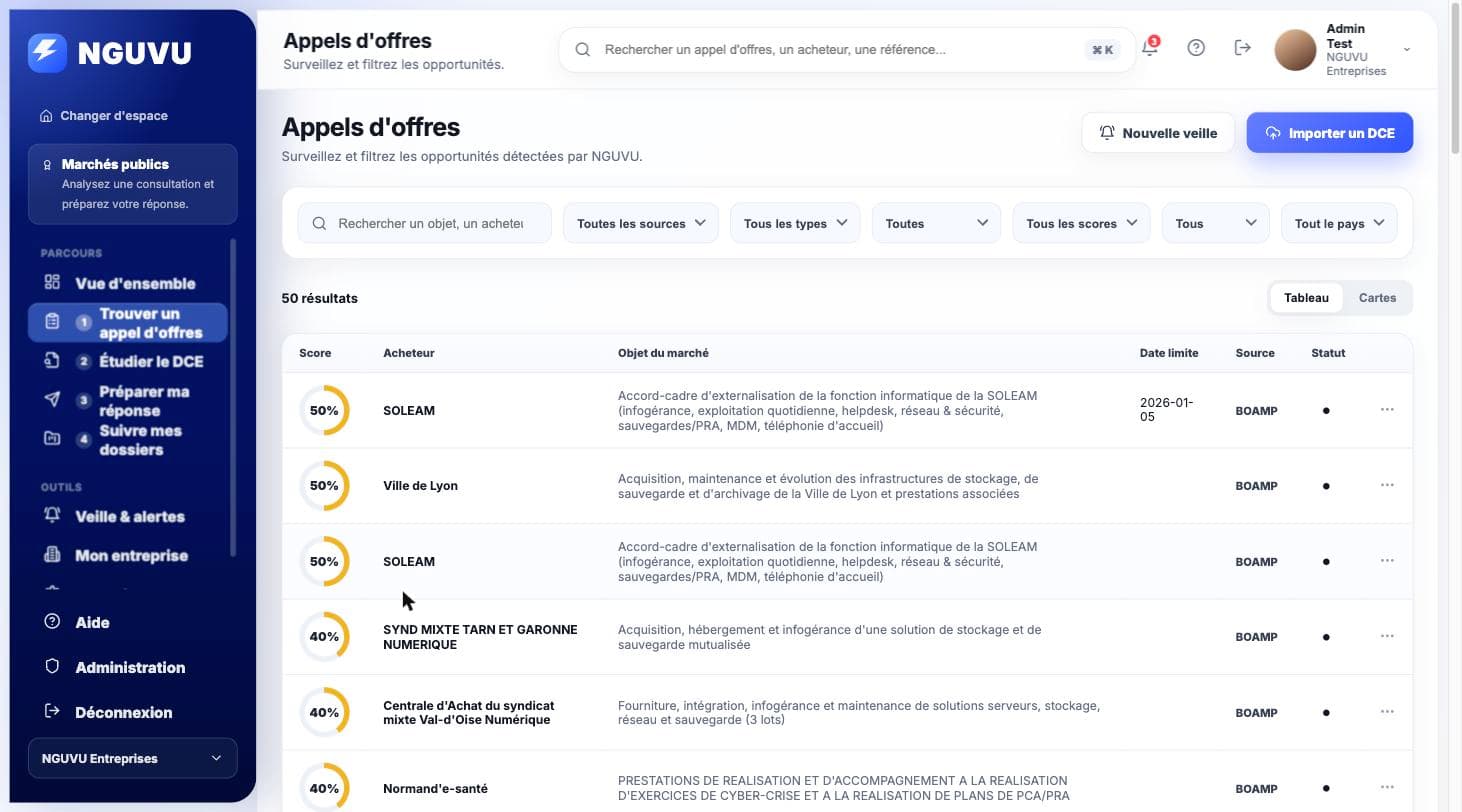The width and height of the screenshot is (1462, 812).
Task: Click the Importer un DCE button
Action: [1329, 133]
